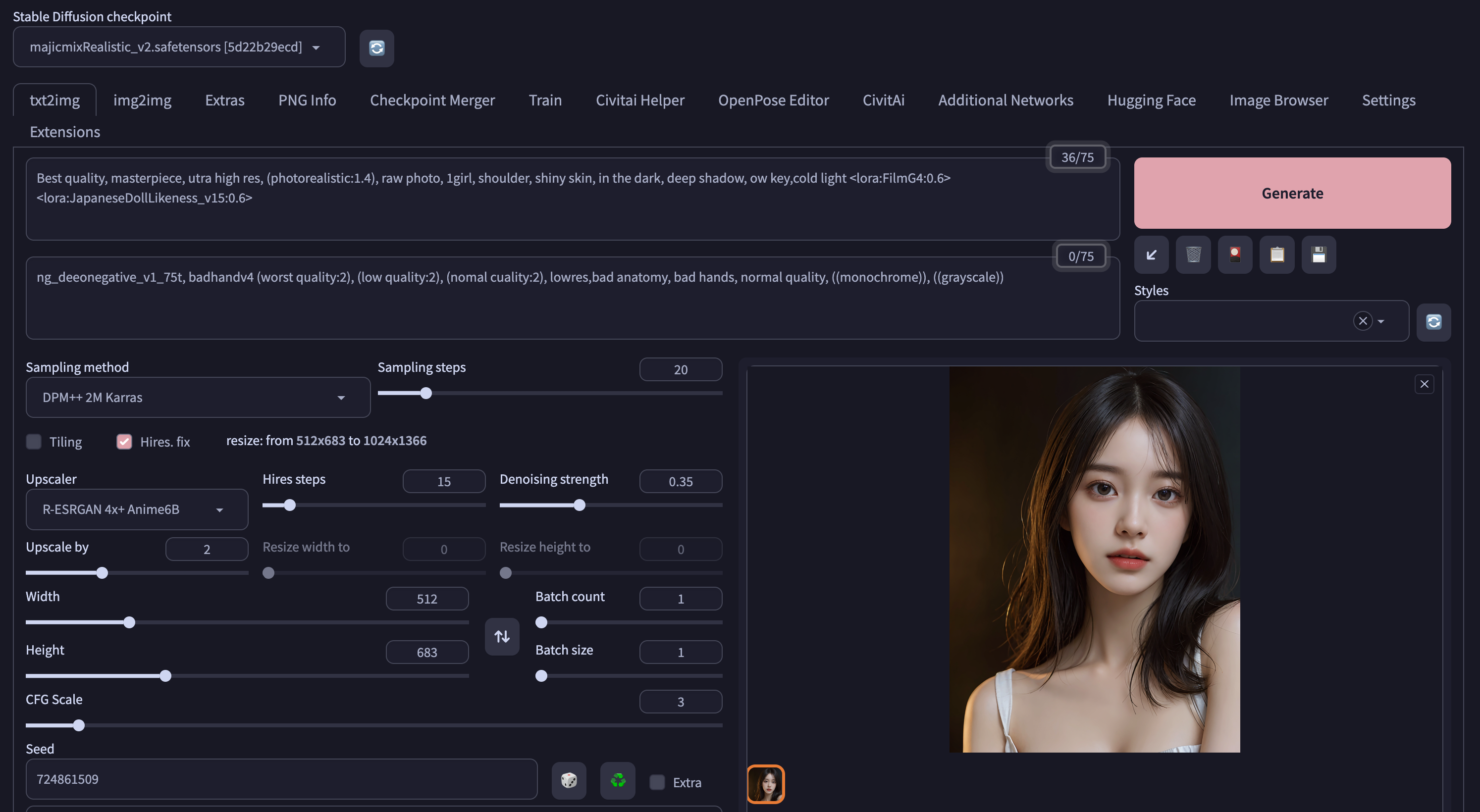Uncheck the Hires. fix checkbox

click(124, 442)
